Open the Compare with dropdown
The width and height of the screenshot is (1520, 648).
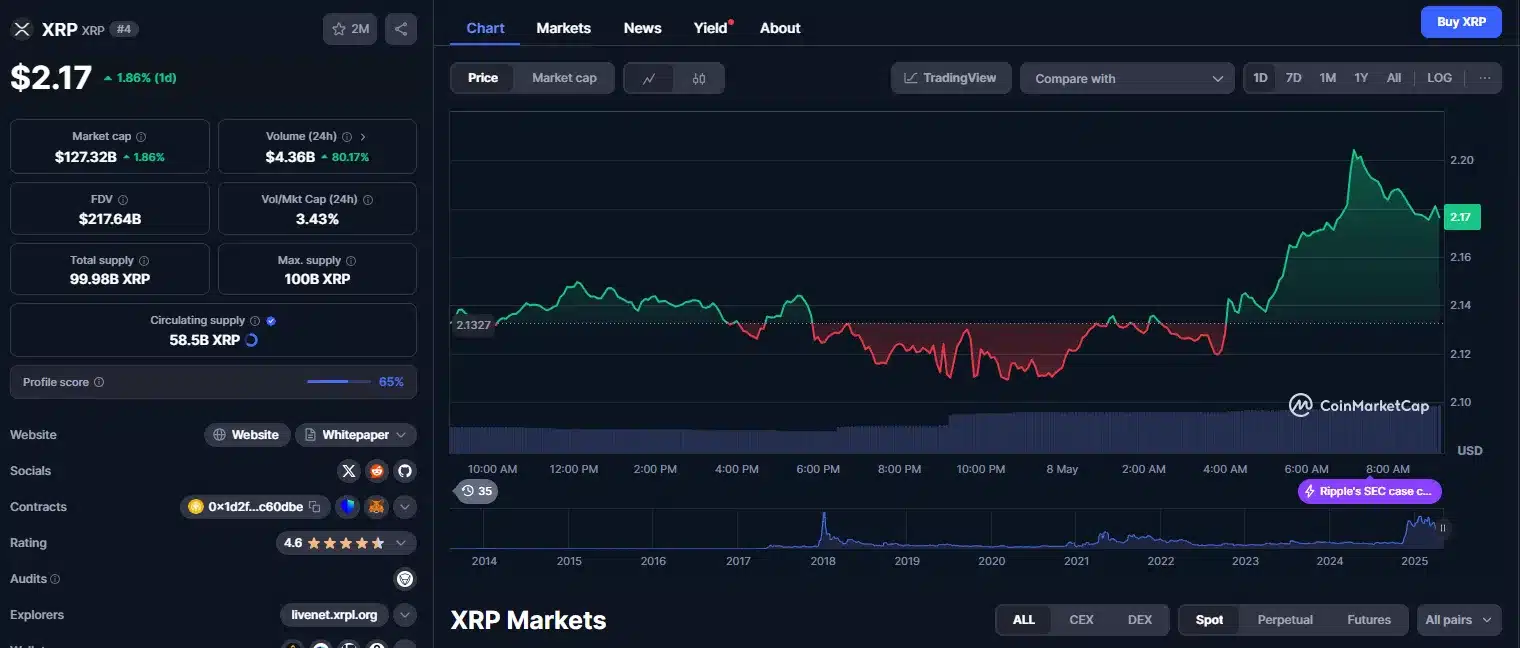[1127, 78]
